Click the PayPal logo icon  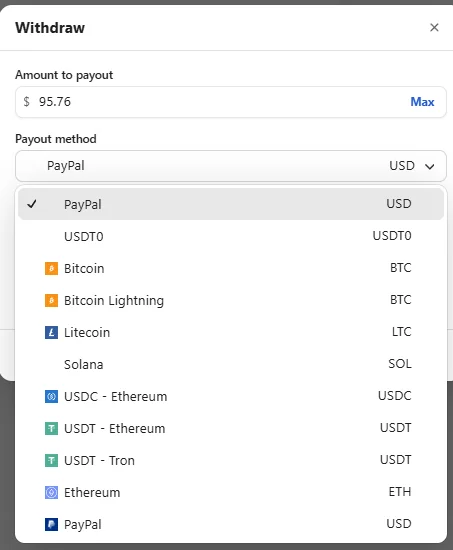tap(51, 525)
